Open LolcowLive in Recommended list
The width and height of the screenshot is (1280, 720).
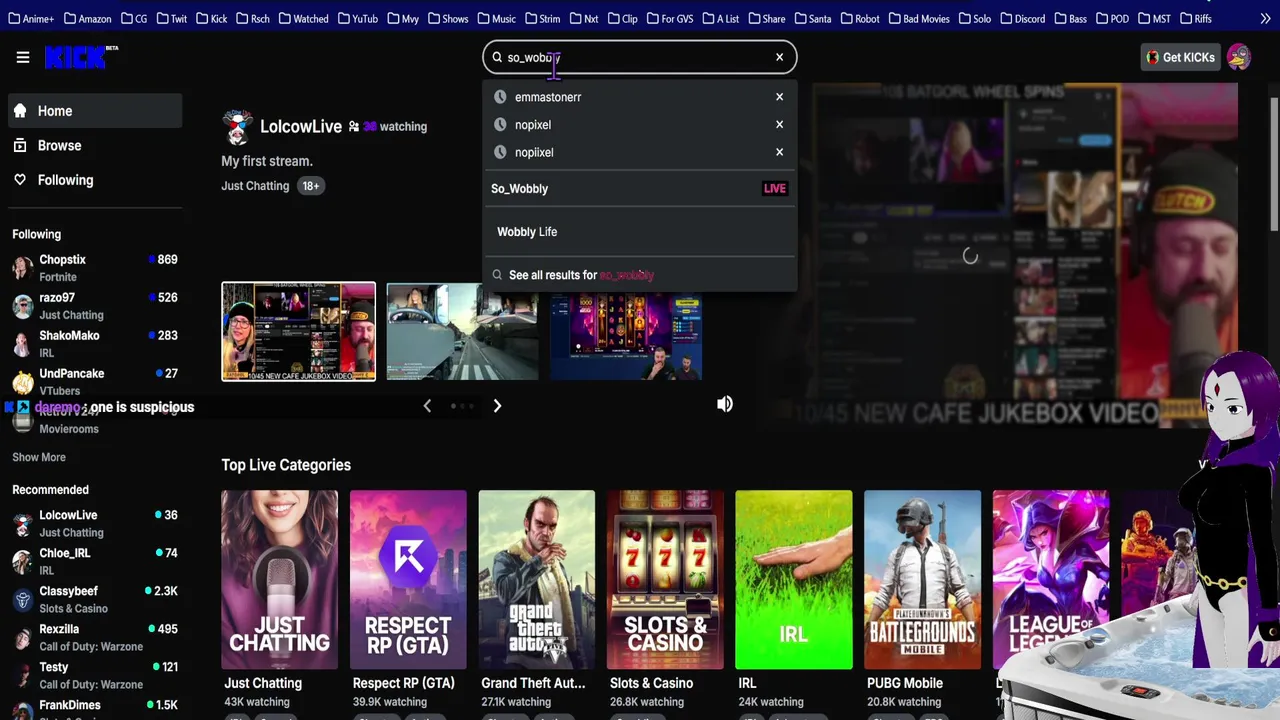(95, 523)
